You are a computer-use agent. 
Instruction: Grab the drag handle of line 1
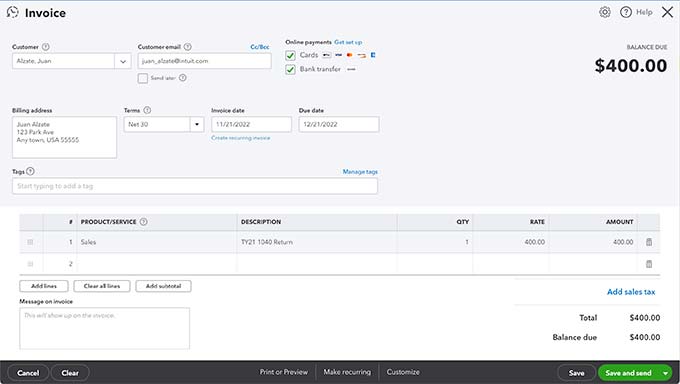pyautogui.click(x=30, y=242)
